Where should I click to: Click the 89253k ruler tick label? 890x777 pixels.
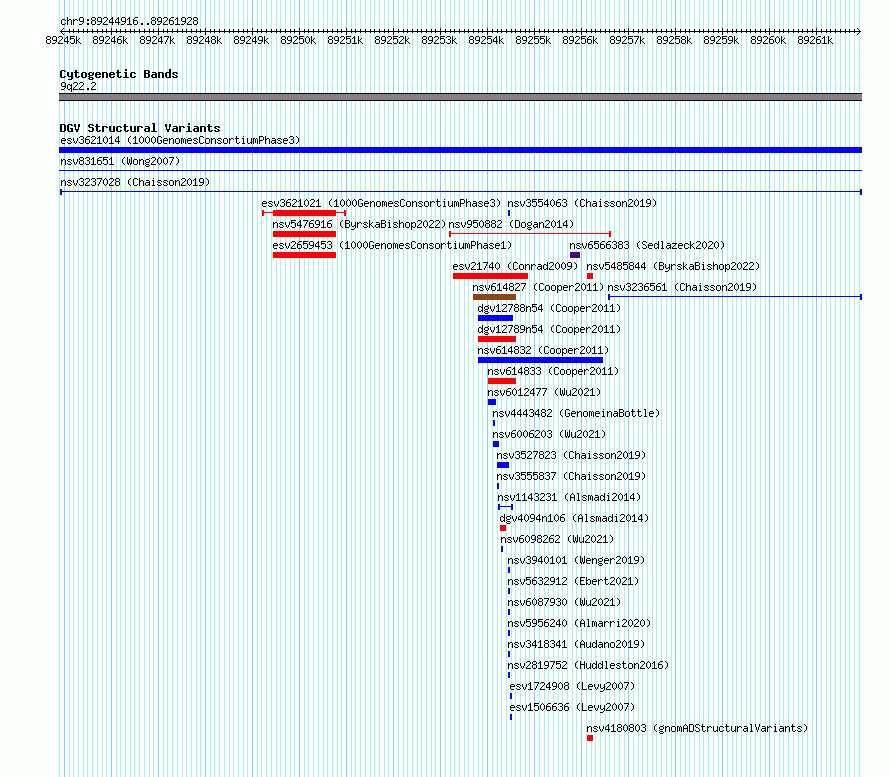[439, 40]
